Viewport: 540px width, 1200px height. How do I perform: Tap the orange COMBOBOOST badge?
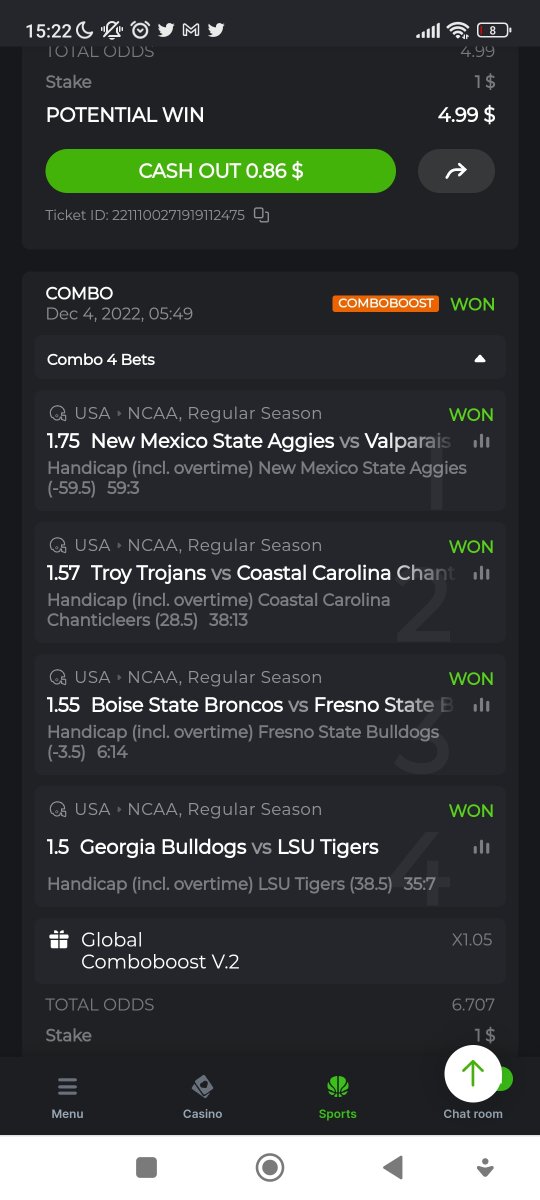(386, 303)
